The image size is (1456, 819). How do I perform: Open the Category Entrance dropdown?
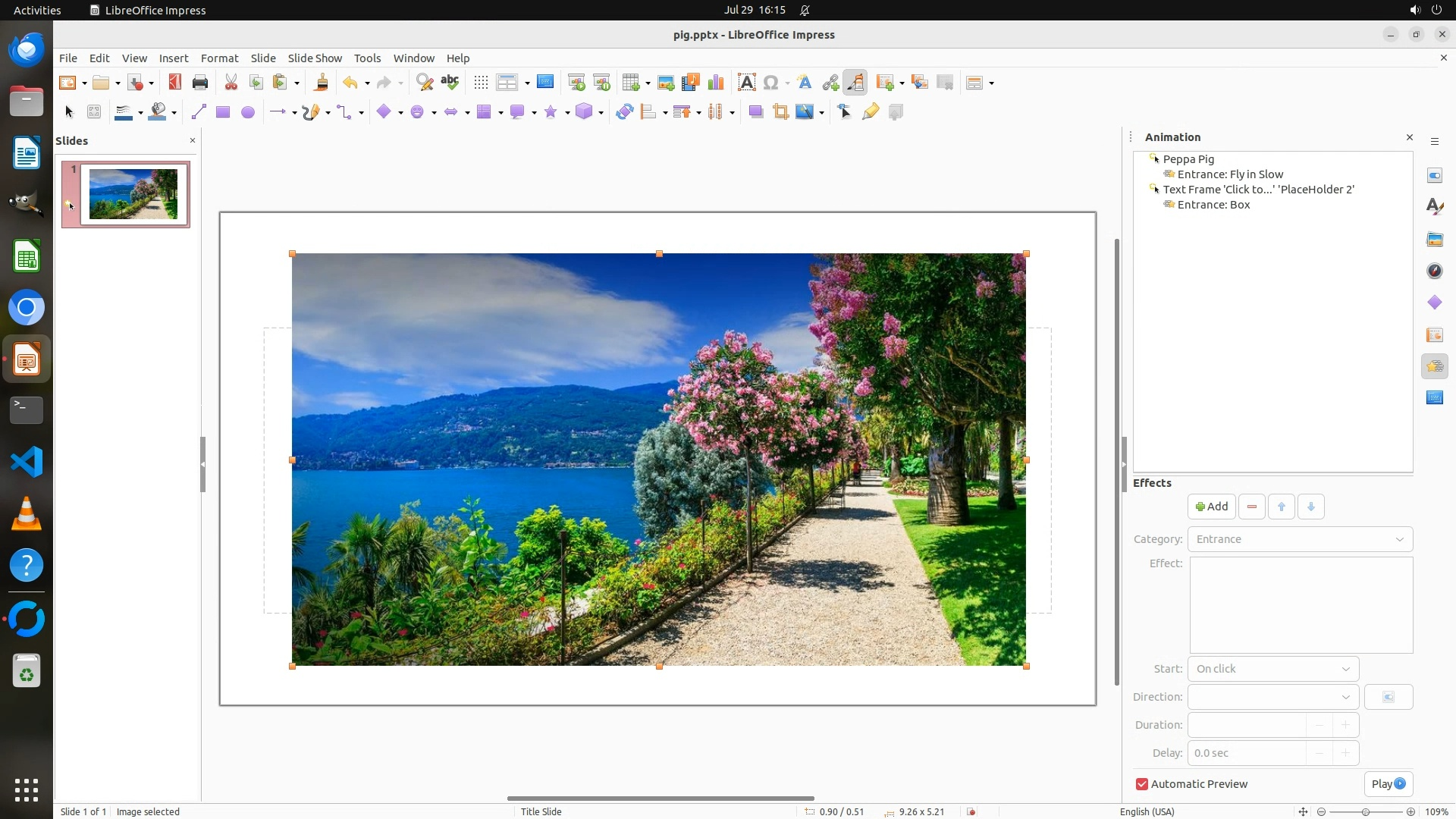pyautogui.click(x=1300, y=539)
